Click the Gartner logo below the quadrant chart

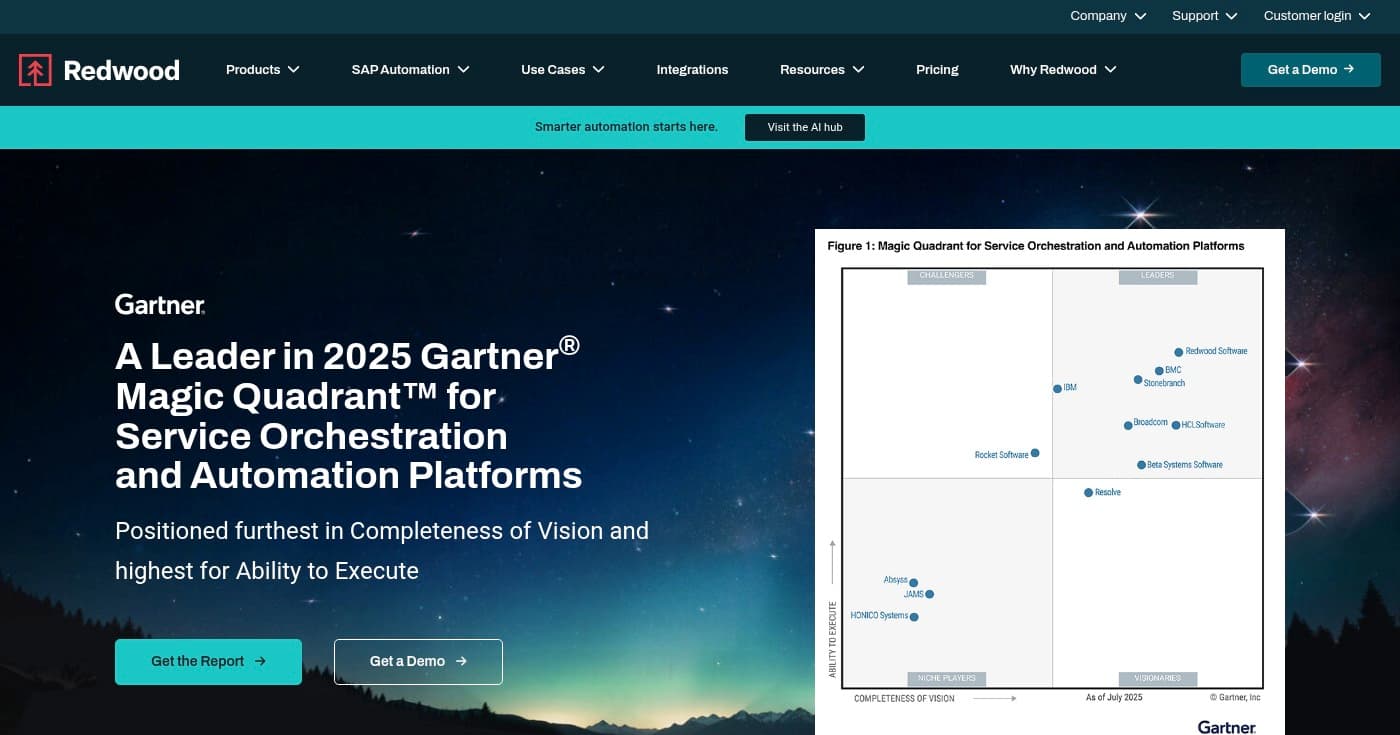point(1226,727)
